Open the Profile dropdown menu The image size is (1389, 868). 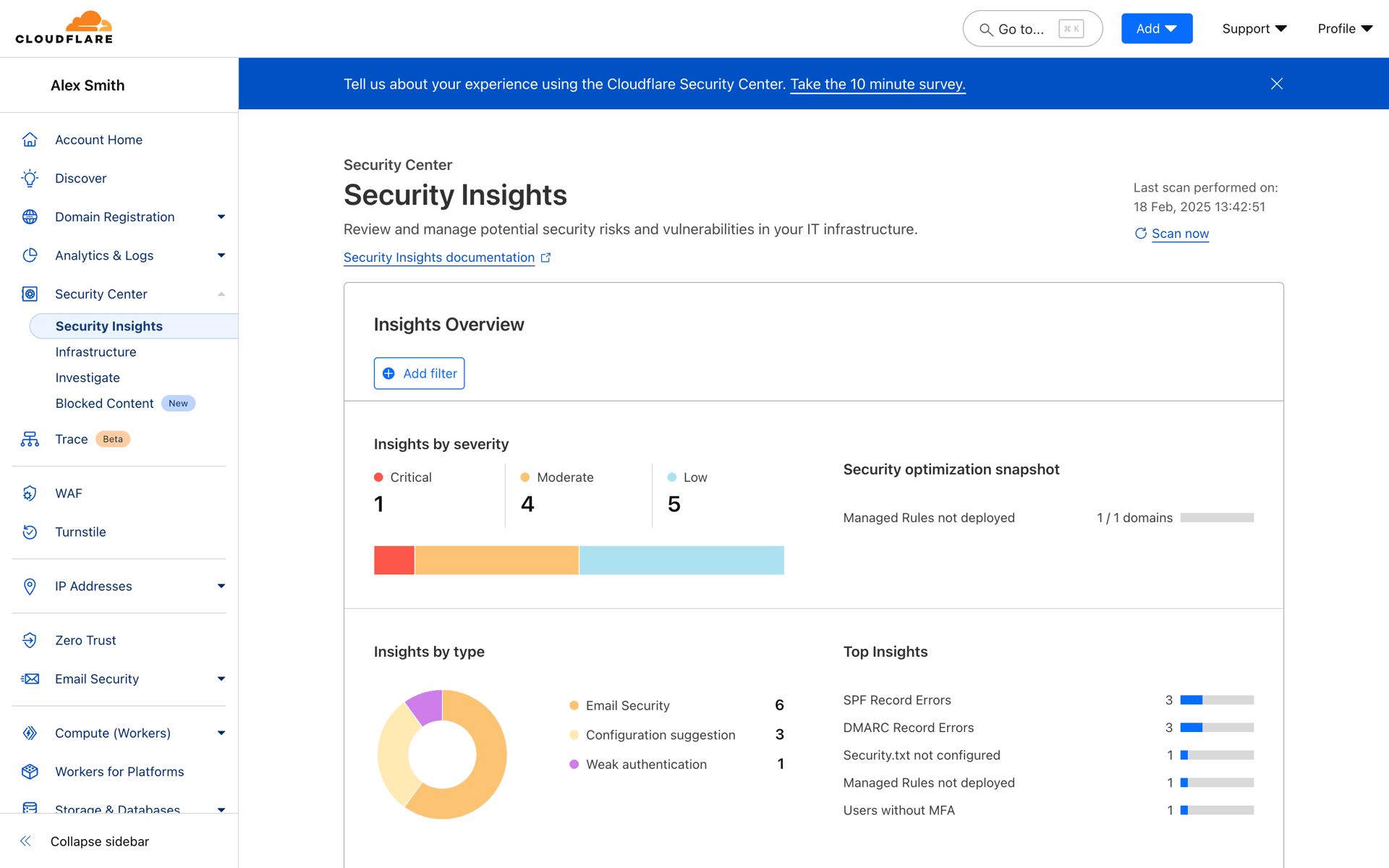[x=1345, y=28]
